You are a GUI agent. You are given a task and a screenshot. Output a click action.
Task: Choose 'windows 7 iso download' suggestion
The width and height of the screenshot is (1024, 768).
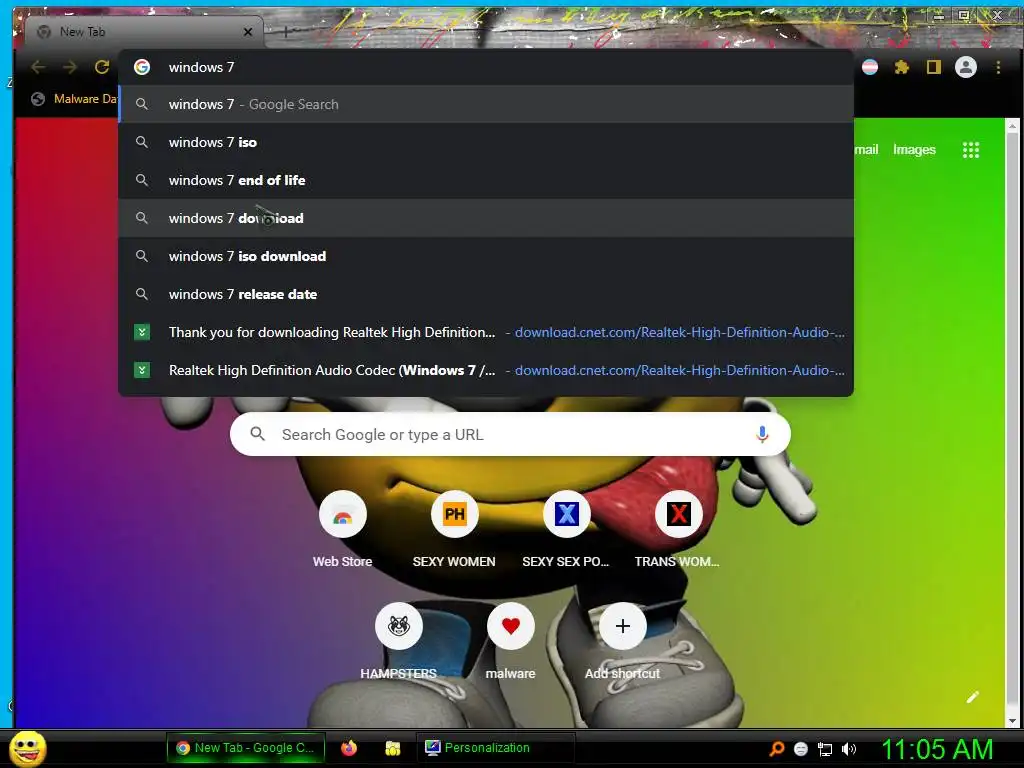coord(486,256)
